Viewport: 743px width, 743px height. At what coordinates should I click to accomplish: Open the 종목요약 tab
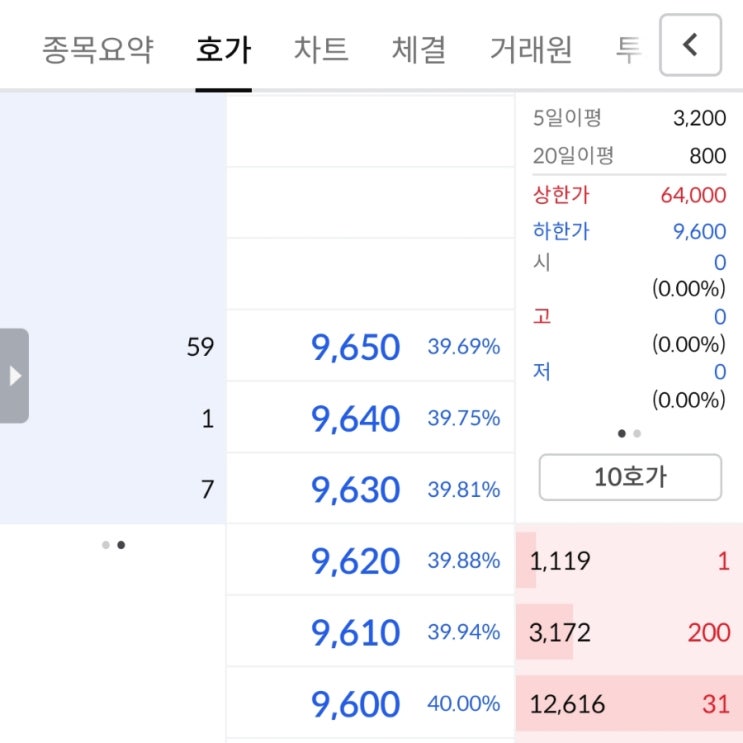coord(98,49)
